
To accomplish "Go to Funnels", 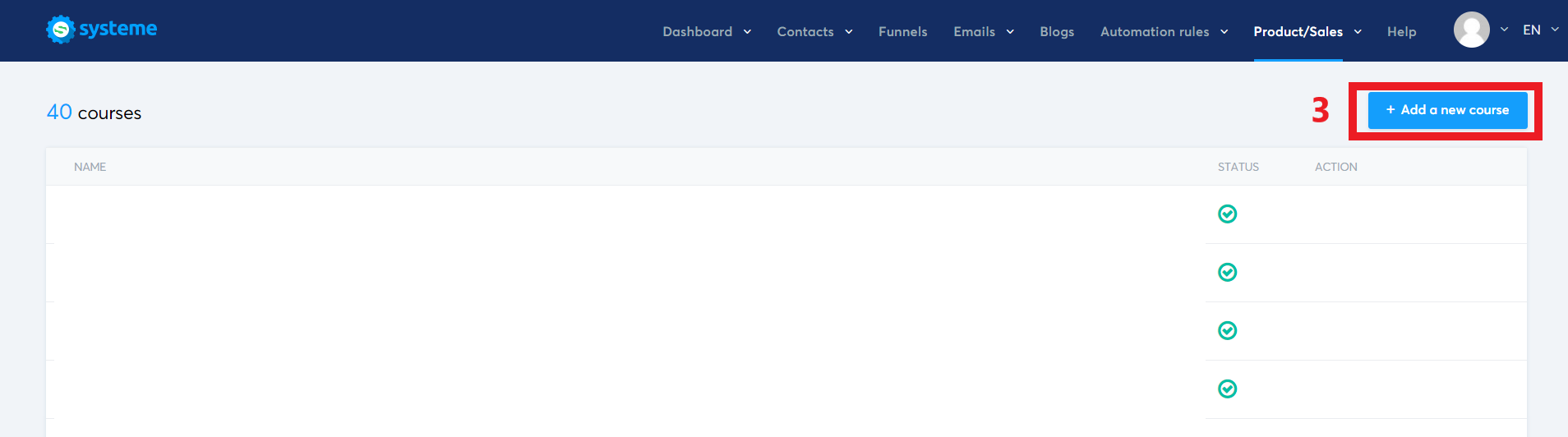I will [902, 31].
